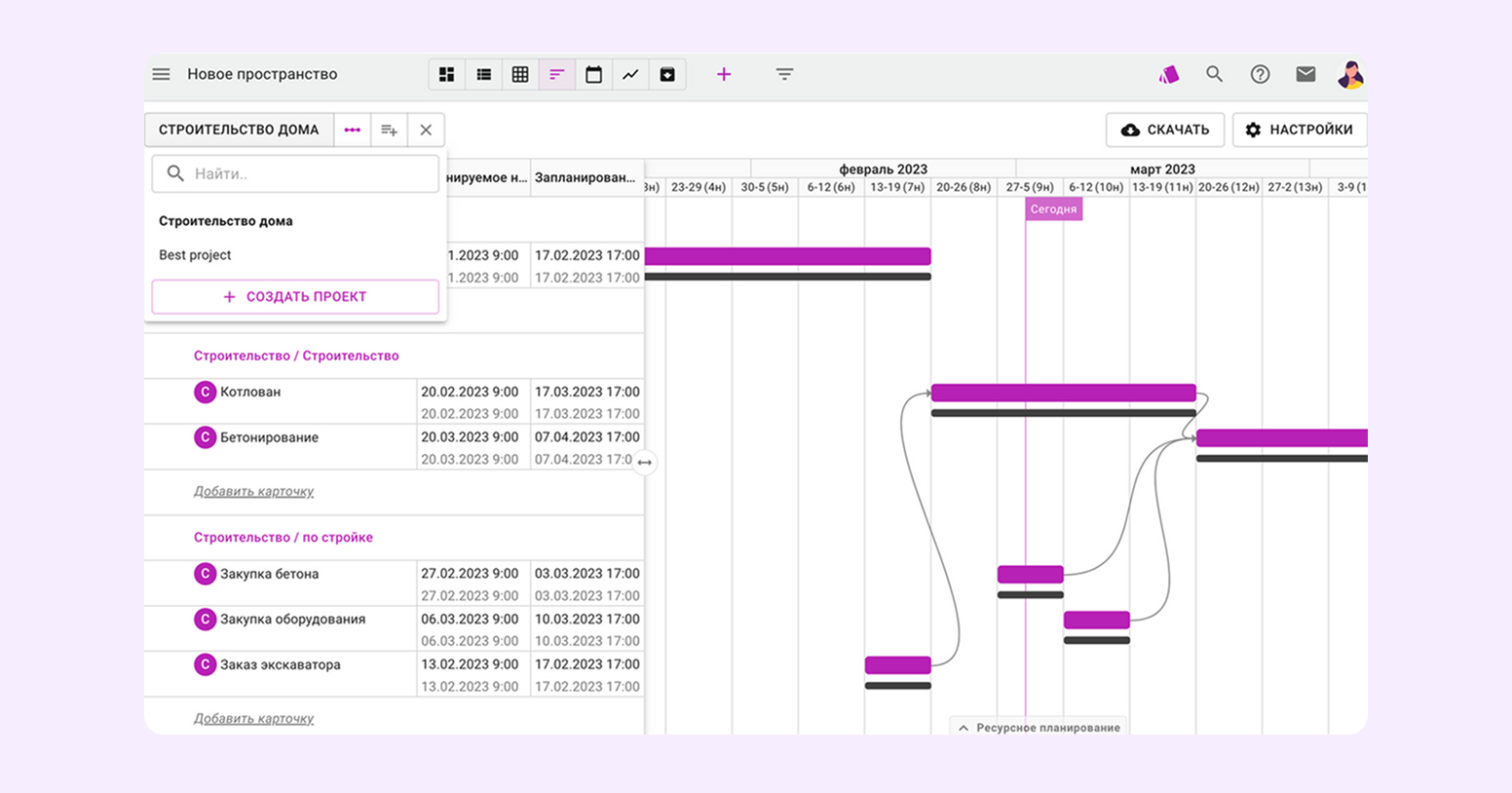Click Добавить карточку under Бетонирование
The width and height of the screenshot is (1512, 793).
(x=253, y=491)
